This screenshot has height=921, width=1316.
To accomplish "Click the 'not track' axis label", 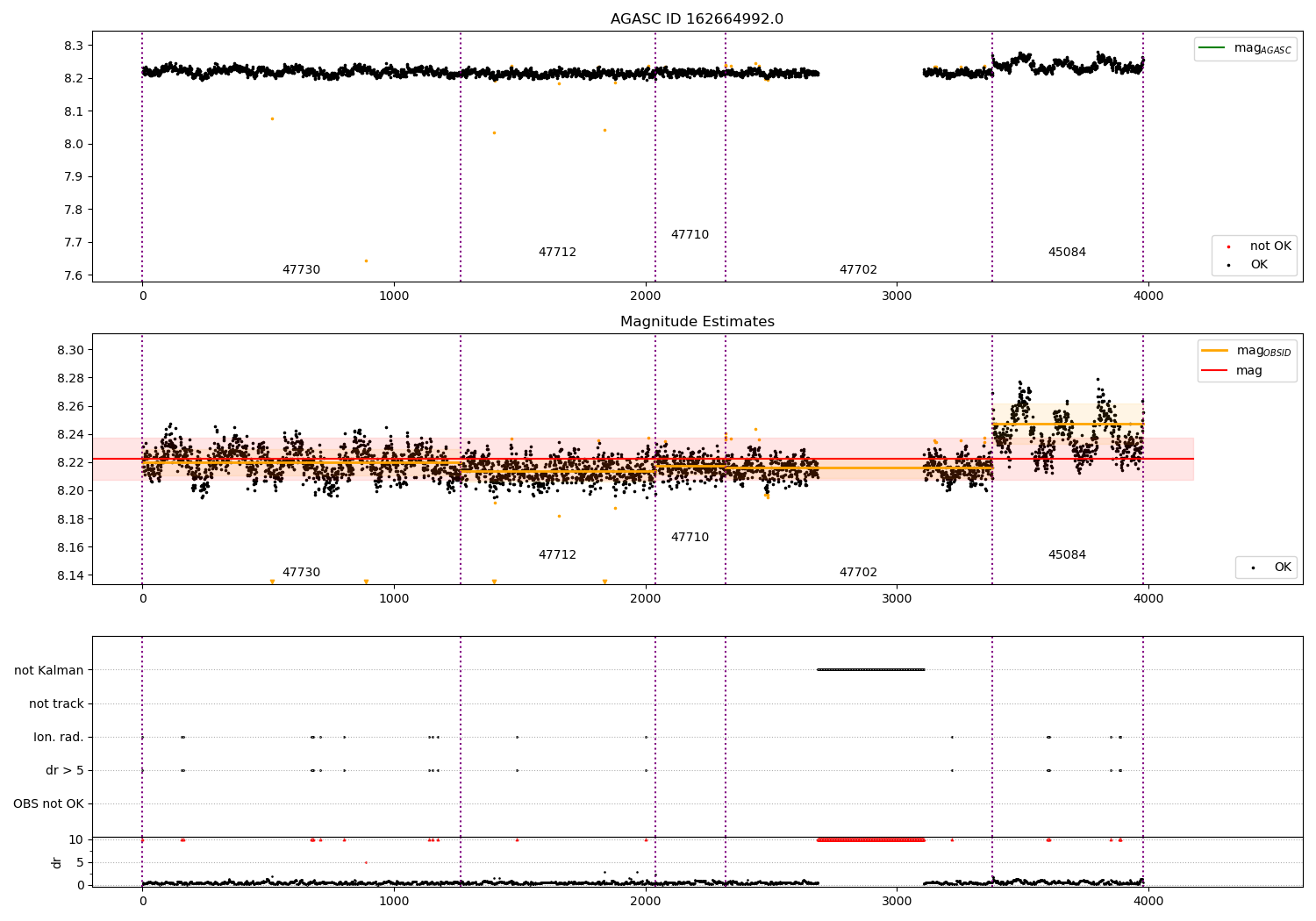I will 56,703.
